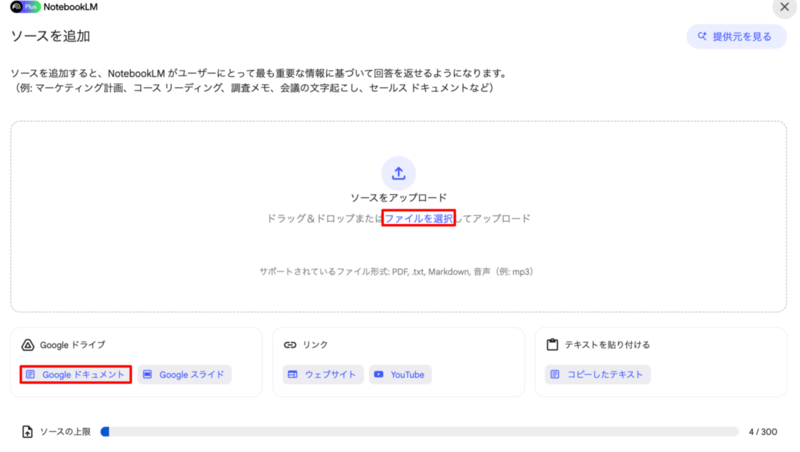Click the Google ドライブ section label
800x452 pixels.
tap(73, 345)
